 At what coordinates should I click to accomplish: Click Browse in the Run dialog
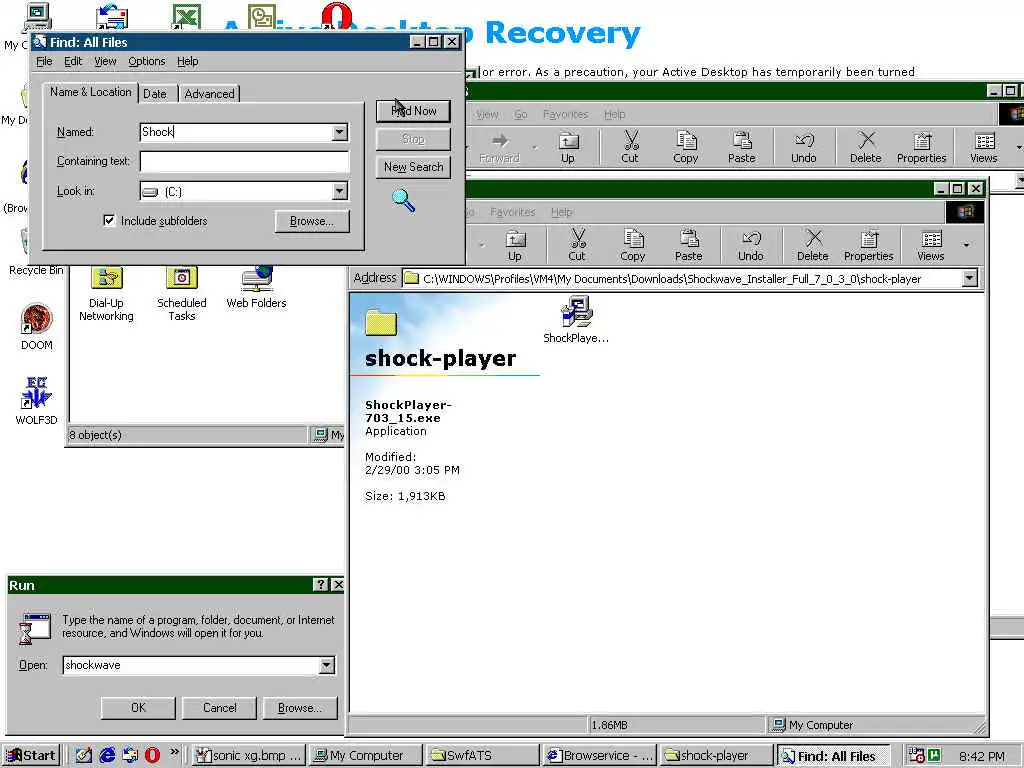300,708
